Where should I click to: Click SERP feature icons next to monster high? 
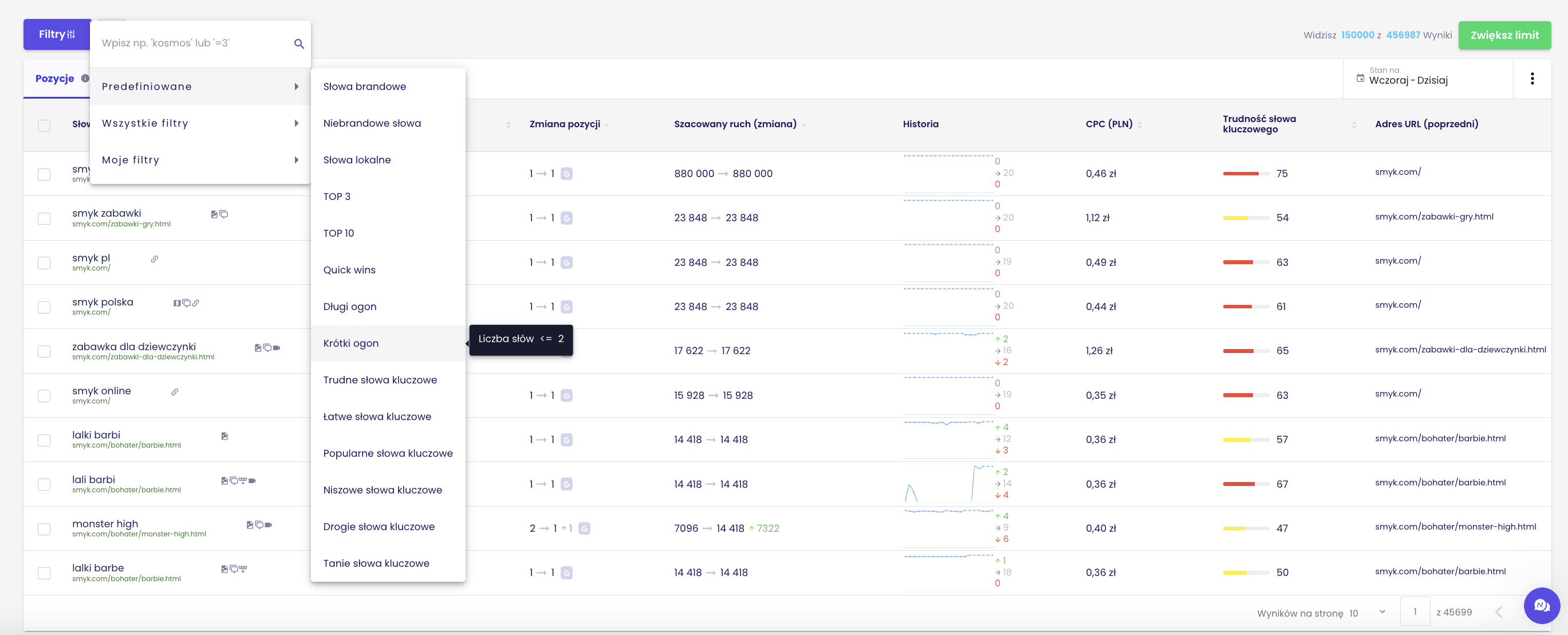tap(259, 525)
